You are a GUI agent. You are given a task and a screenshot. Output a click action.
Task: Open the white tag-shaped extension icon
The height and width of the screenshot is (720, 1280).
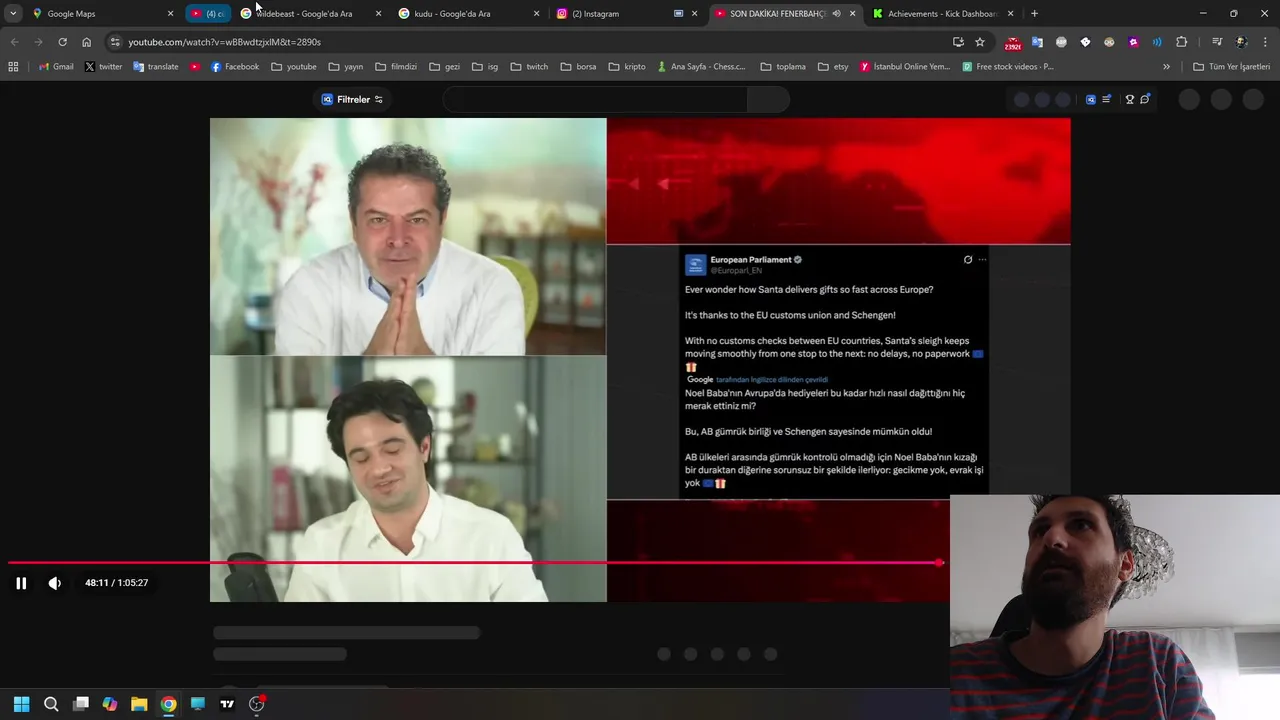tap(1085, 42)
